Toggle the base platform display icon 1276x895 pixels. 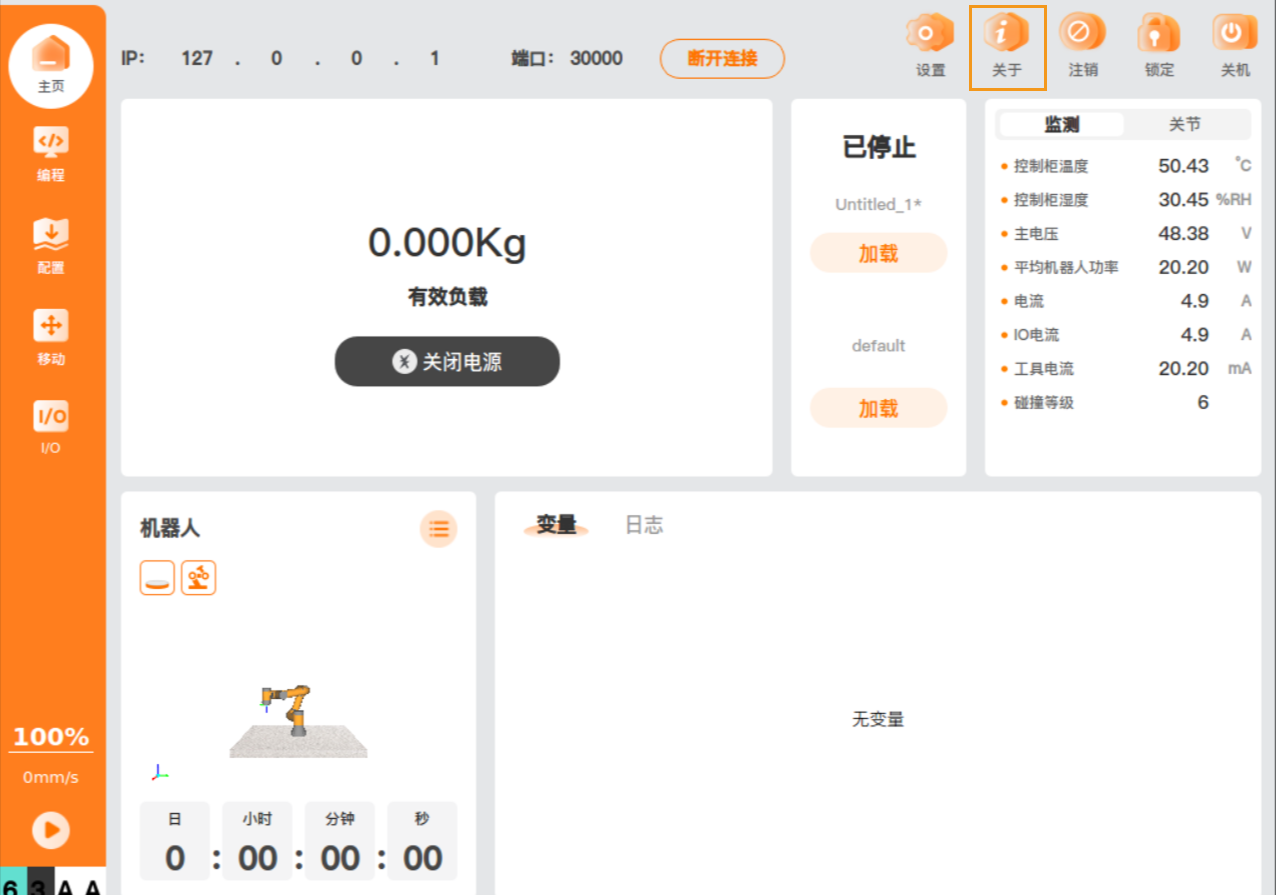(158, 578)
